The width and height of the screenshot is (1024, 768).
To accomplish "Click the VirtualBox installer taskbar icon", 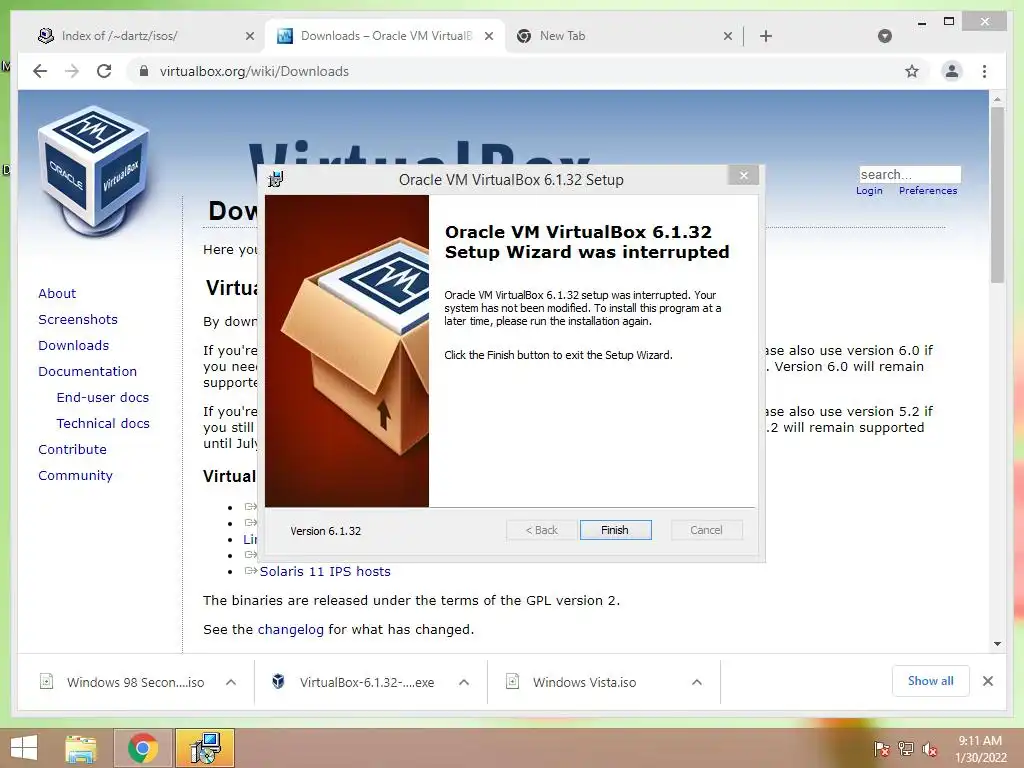I will pyautogui.click(x=205, y=748).
